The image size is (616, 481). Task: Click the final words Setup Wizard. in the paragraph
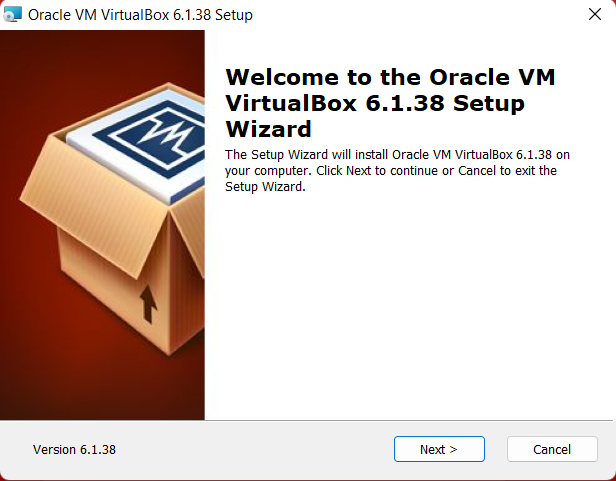(265, 186)
